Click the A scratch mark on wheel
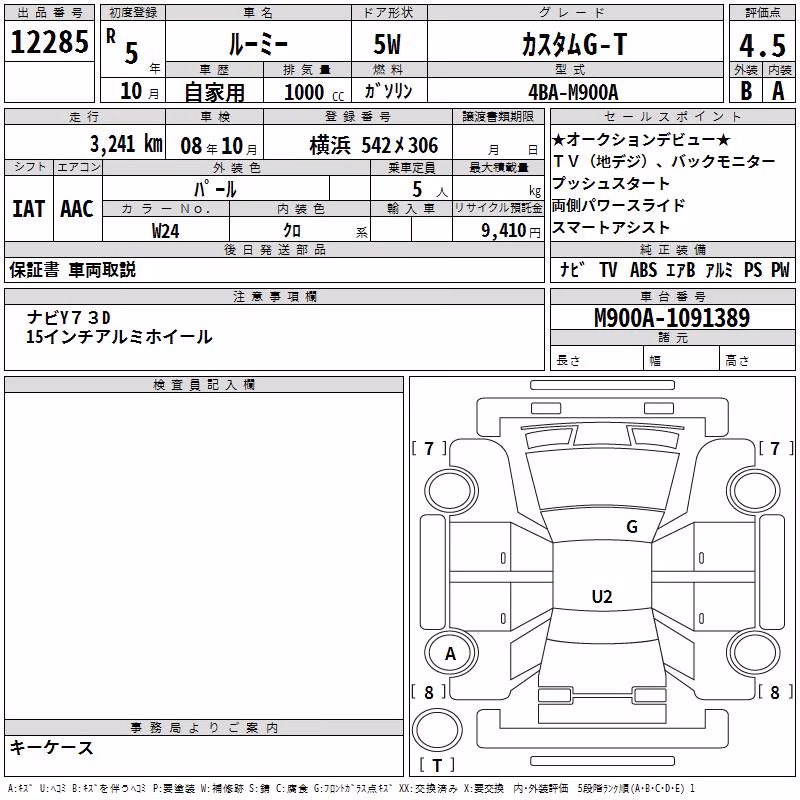This screenshot has height=800, width=800. (x=450, y=653)
